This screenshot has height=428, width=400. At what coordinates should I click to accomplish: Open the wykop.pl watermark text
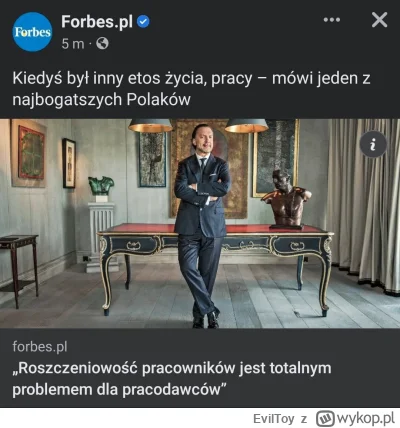click(366, 417)
